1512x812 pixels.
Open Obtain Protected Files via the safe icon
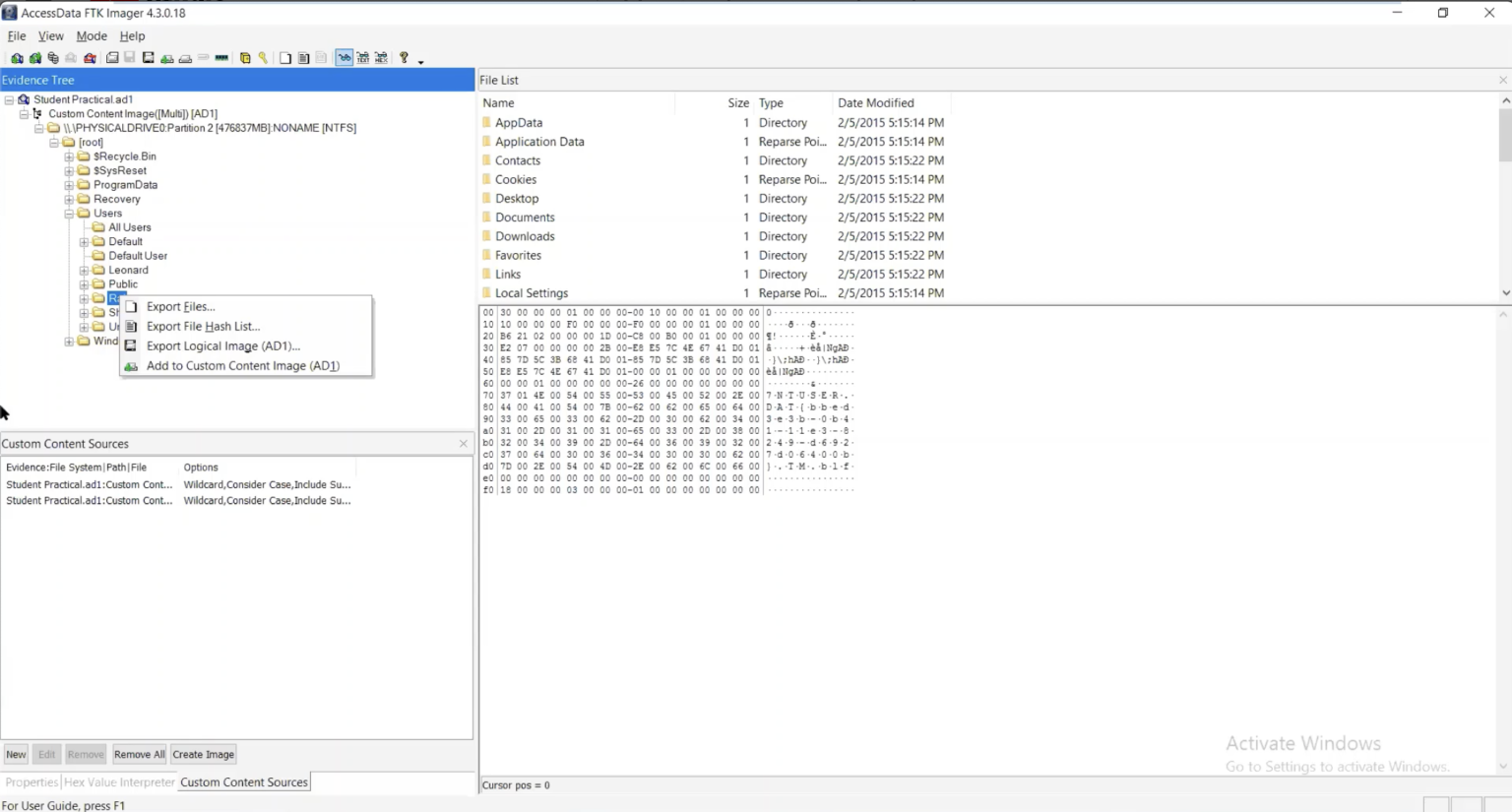point(244,57)
